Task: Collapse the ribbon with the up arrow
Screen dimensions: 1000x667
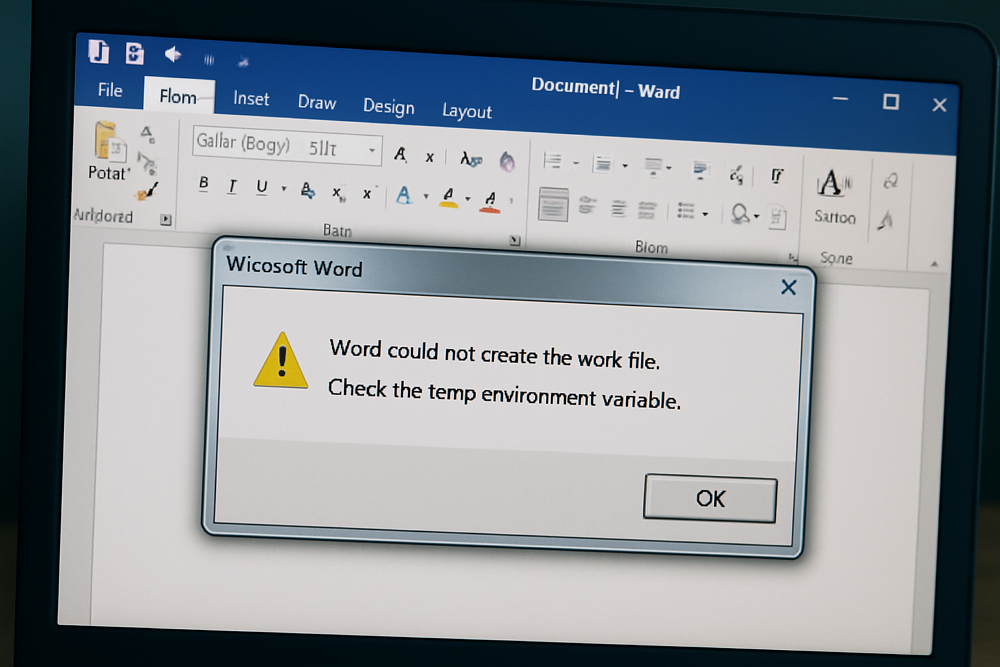Action: (x=934, y=263)
